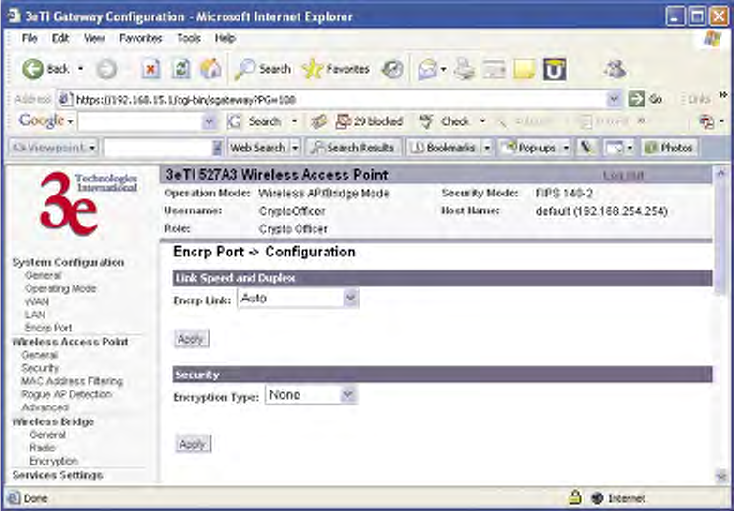Open the Help menu
The height and width of the screenshot is (511, 734).
[x=225, y=38]
